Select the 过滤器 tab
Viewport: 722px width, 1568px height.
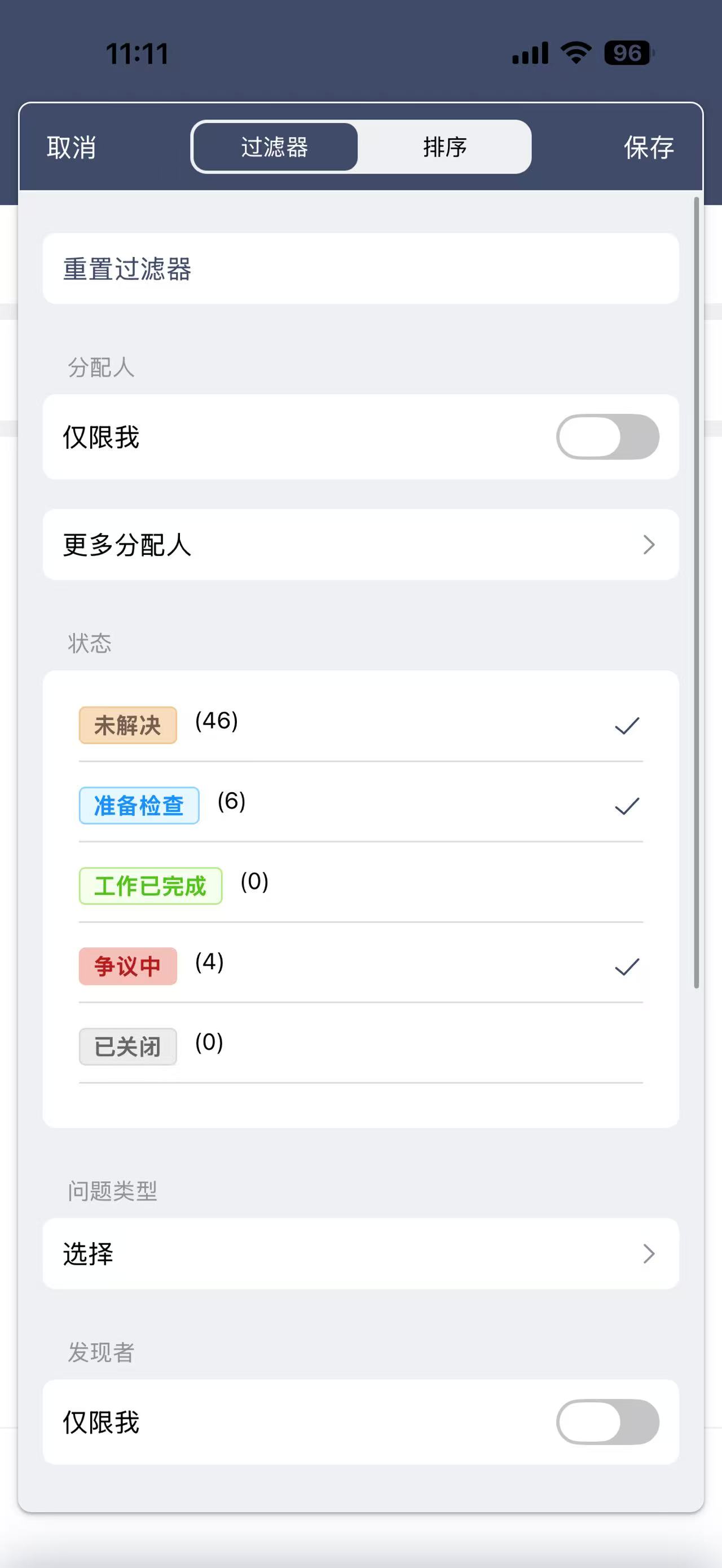(275, 147)
